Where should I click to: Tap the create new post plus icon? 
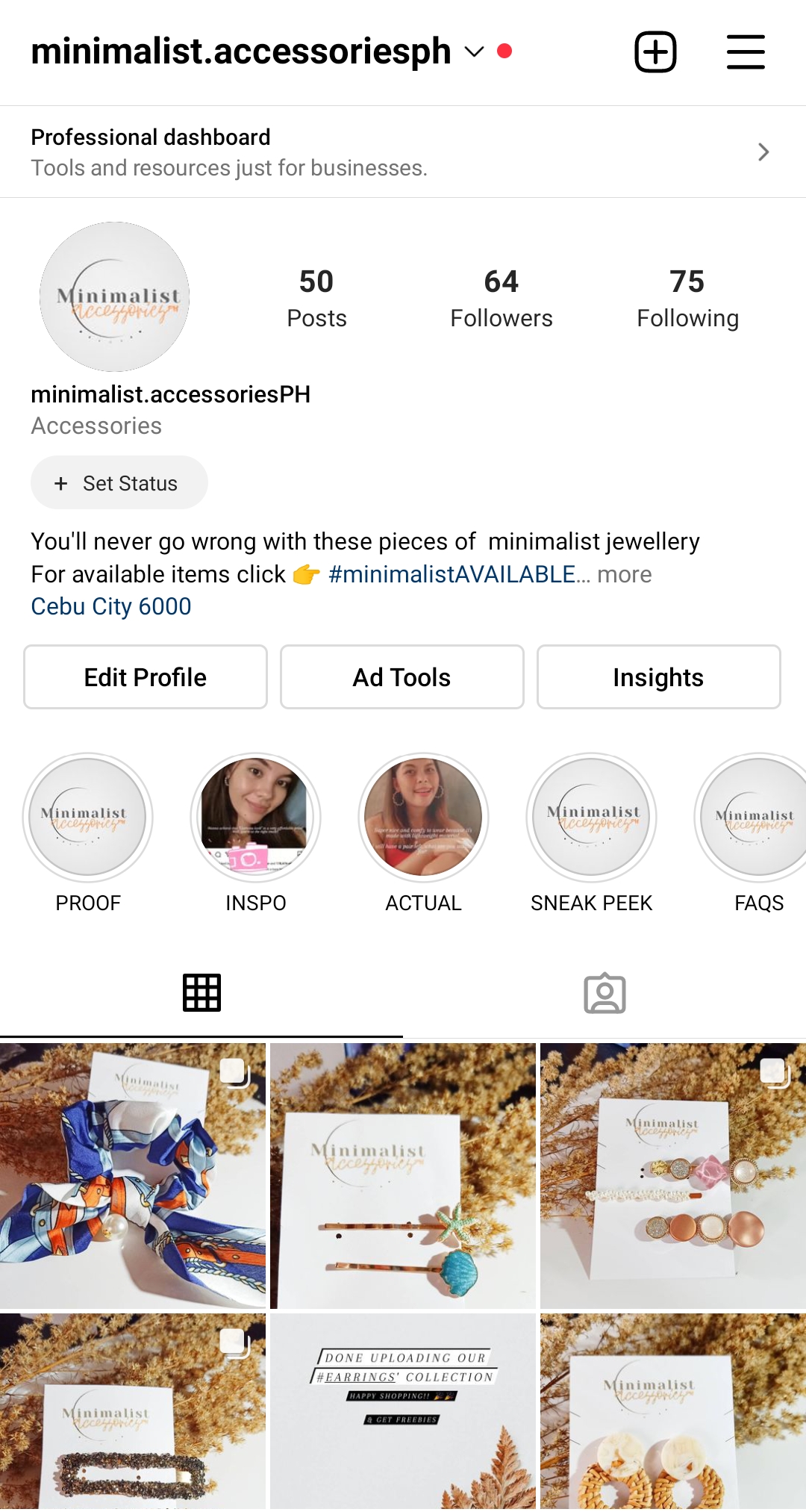(x=655, y=52)
